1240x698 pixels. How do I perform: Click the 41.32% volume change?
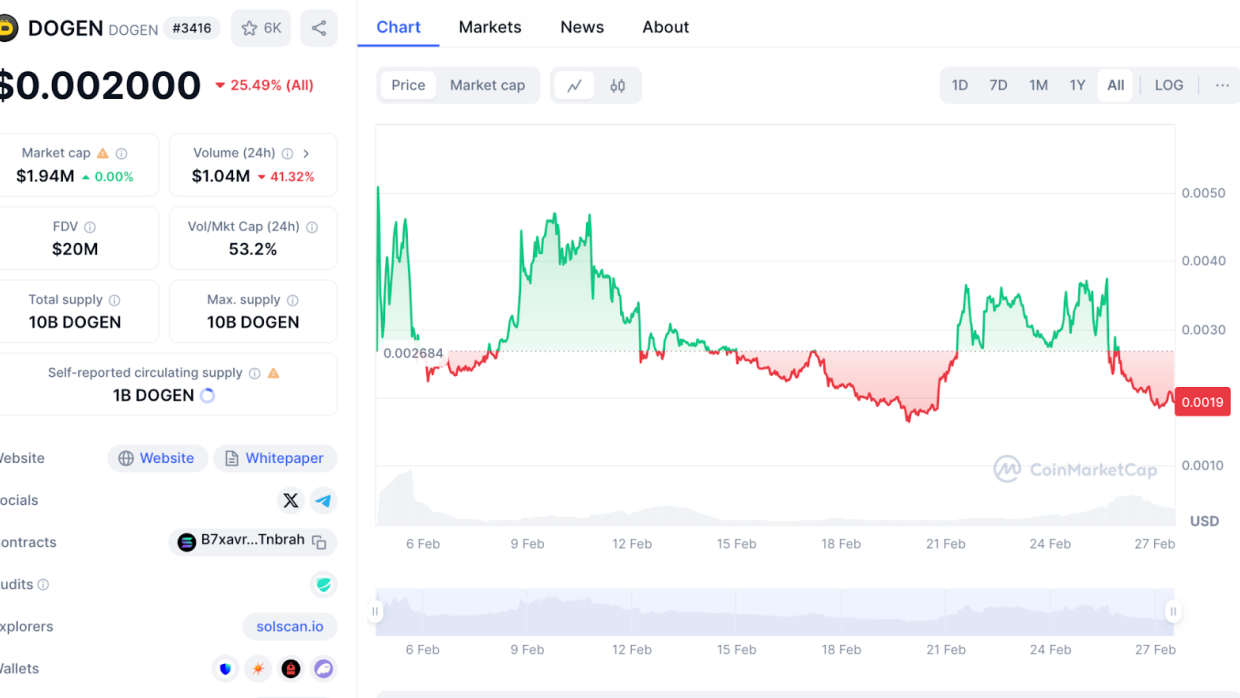click(x=286, y=177)
